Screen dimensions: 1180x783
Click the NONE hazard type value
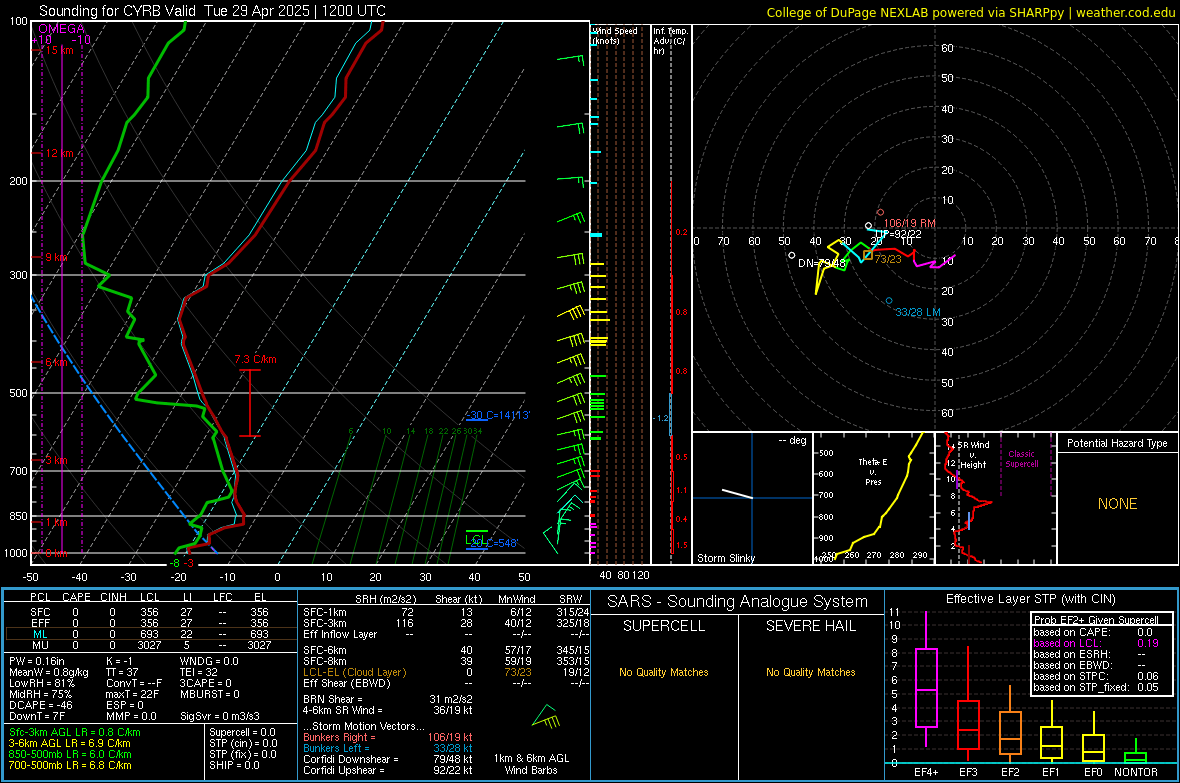pos(1118,504)
